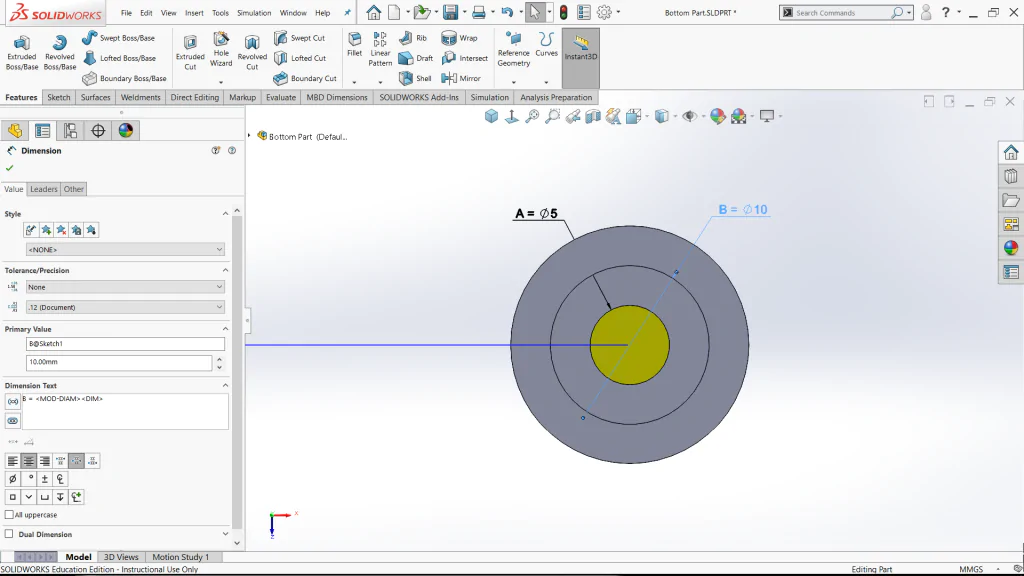
Task: Enable the Dual Dimension checkbox
Action: (9, 534)
